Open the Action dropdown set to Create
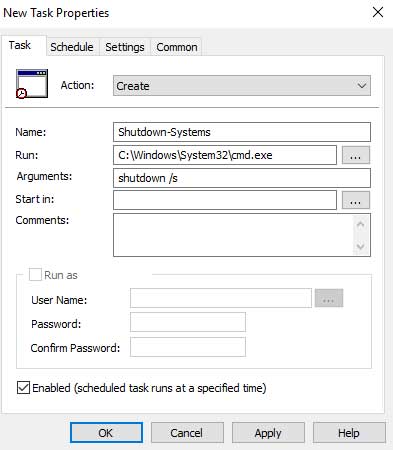The width and height of the screenshot is (393, 450). [x=242, y=86]
